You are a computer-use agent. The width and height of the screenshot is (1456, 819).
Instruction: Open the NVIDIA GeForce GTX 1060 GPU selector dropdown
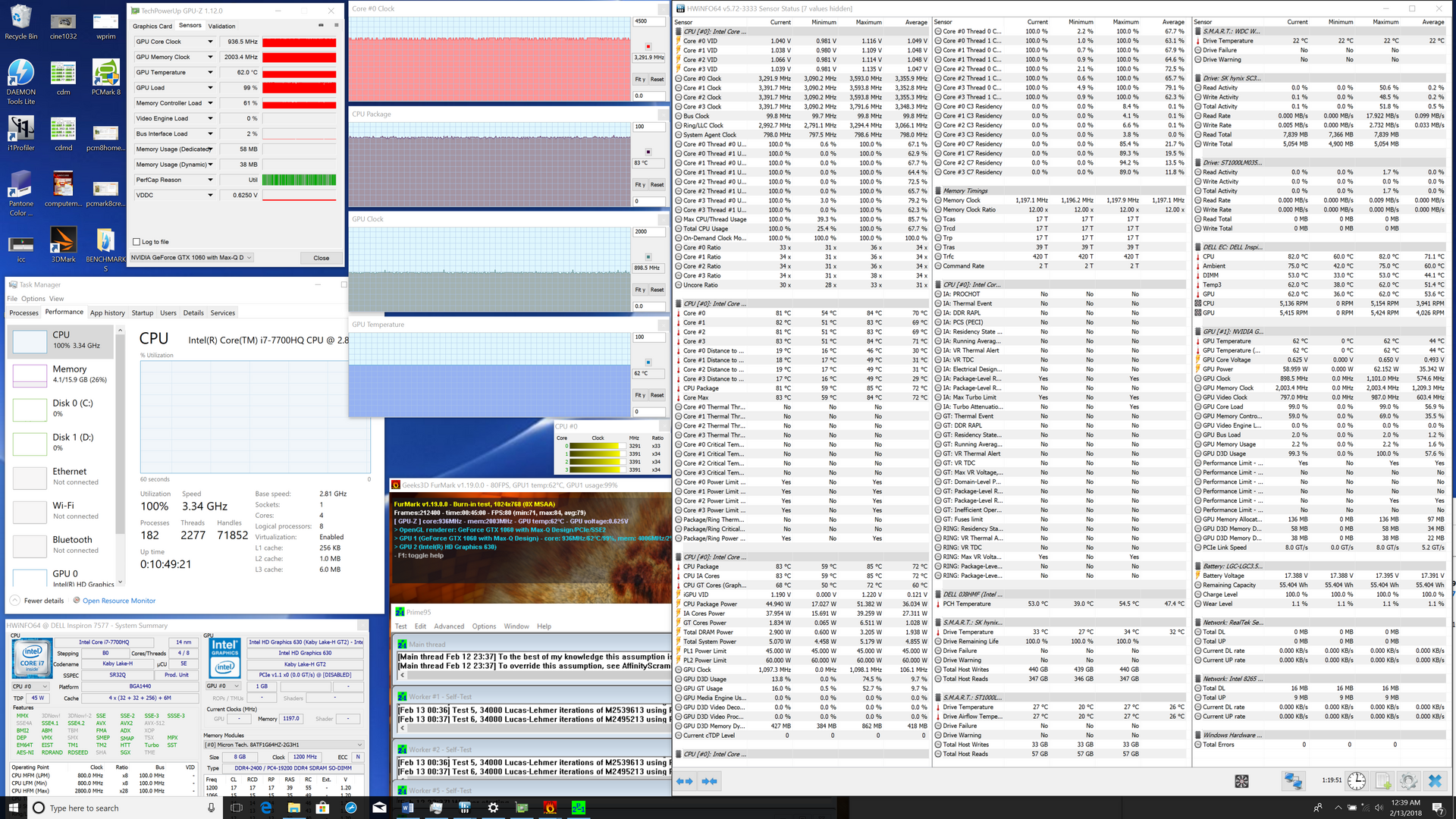click(x=192, y=258)
